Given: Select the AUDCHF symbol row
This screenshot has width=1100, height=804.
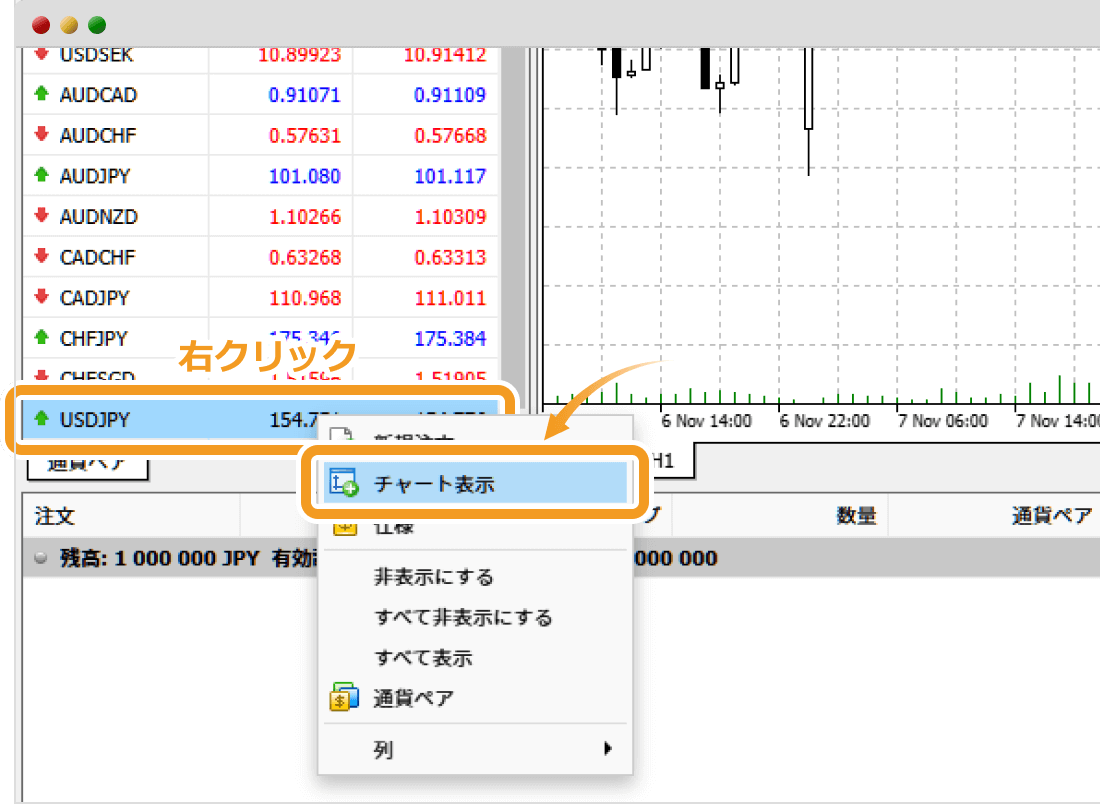Looking at the screenshot, I should [x=260, y=135].
